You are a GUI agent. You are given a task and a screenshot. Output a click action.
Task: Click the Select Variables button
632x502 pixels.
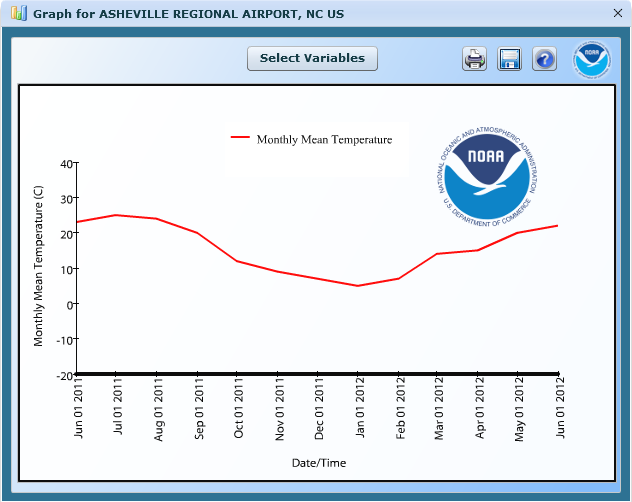pos(312,58)
